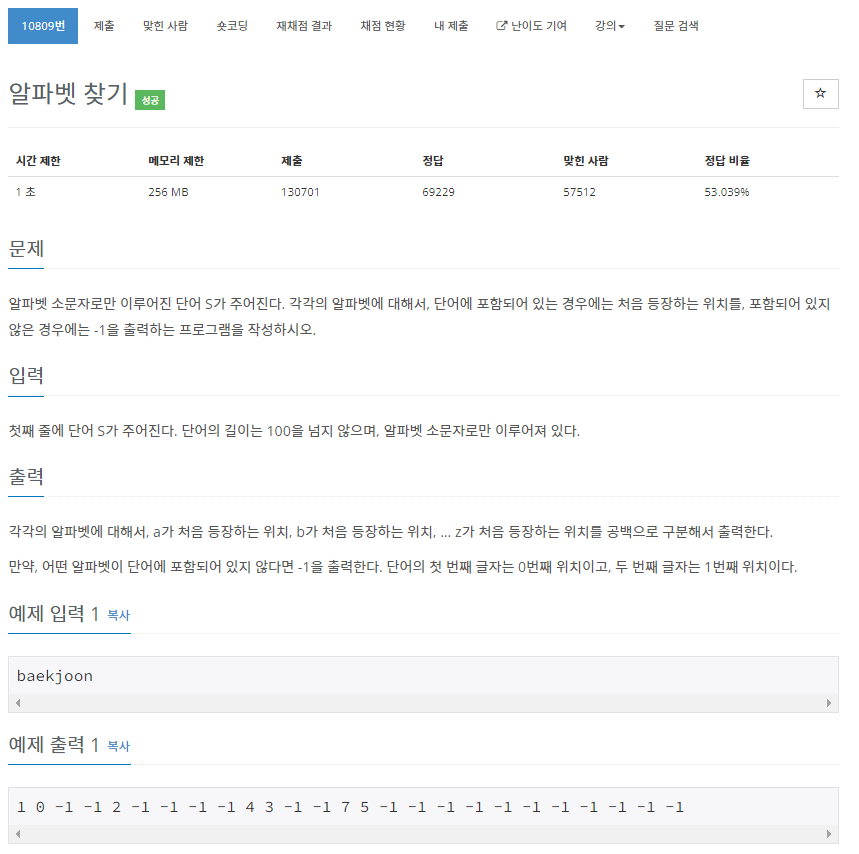Click the green 성공 badge
The width and height of the screenshot is (859, 854).
pos(150,100)
